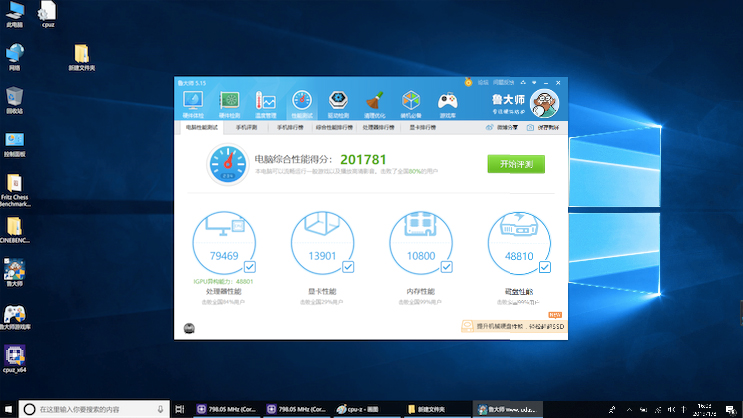Viewport: 743px width, 418px height.
Task: Open the Recycle Bin desktop icon
Action: coord(14,100)
